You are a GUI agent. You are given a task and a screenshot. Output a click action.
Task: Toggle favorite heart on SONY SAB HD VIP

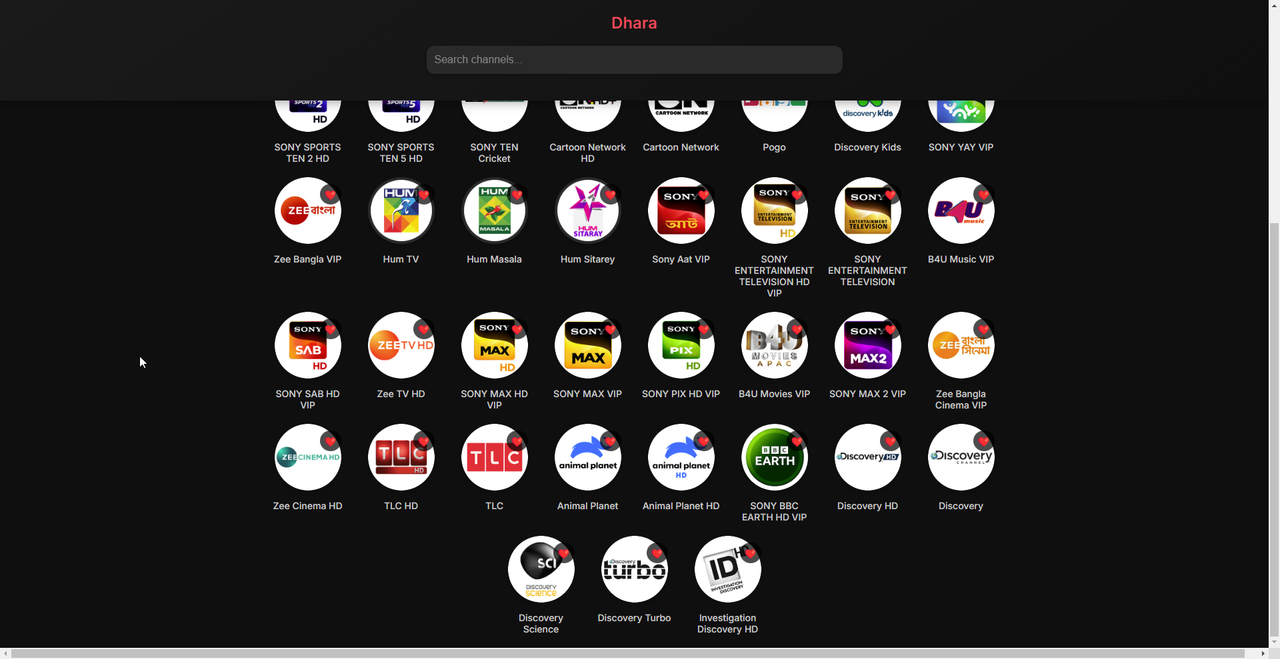330,330
